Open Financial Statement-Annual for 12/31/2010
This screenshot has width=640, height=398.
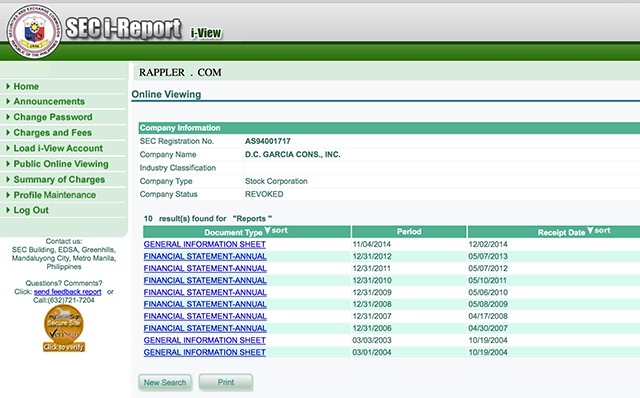(x=205, y=280)
